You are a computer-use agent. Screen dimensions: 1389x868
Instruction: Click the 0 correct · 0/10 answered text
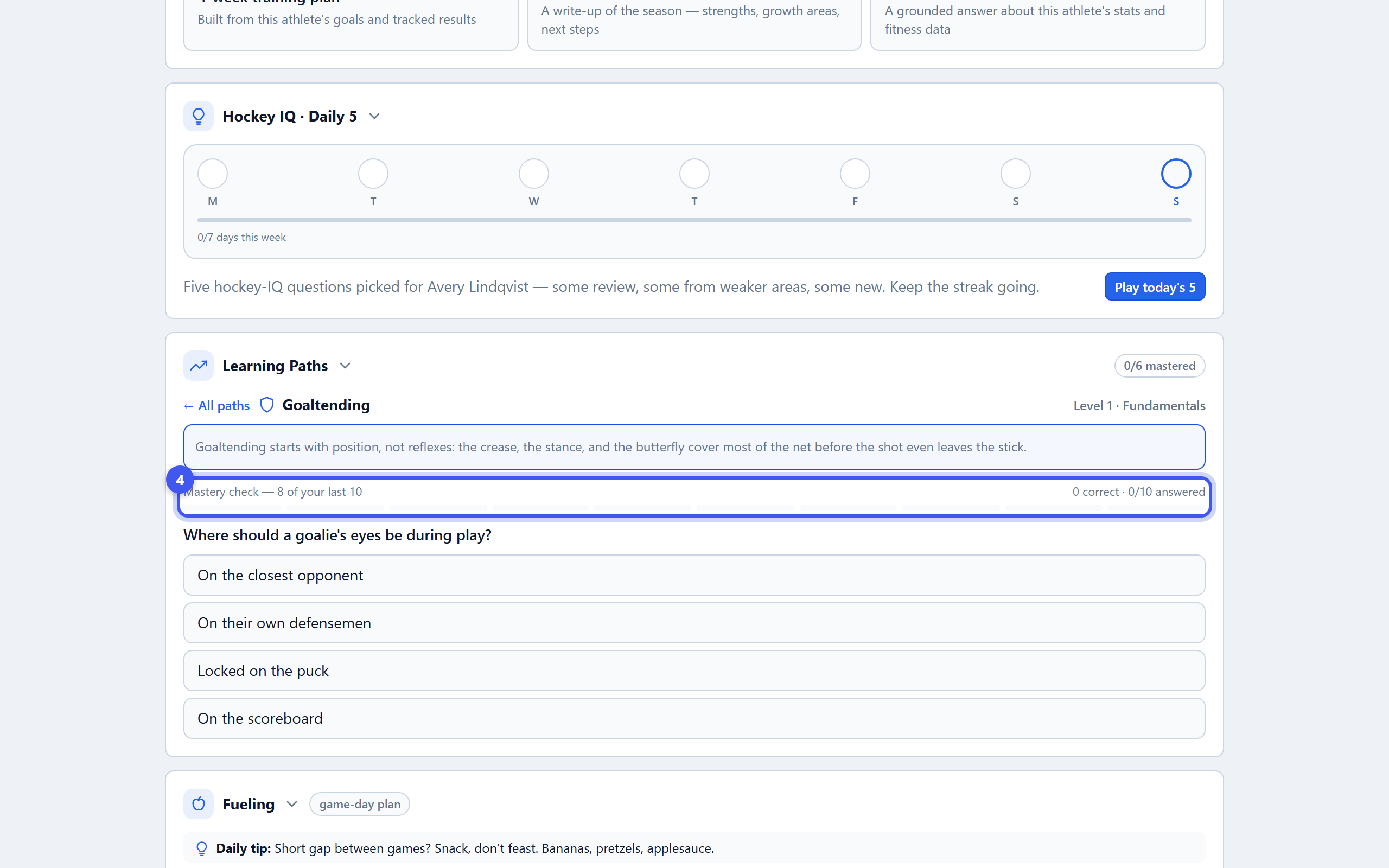tap(1139, 492)
